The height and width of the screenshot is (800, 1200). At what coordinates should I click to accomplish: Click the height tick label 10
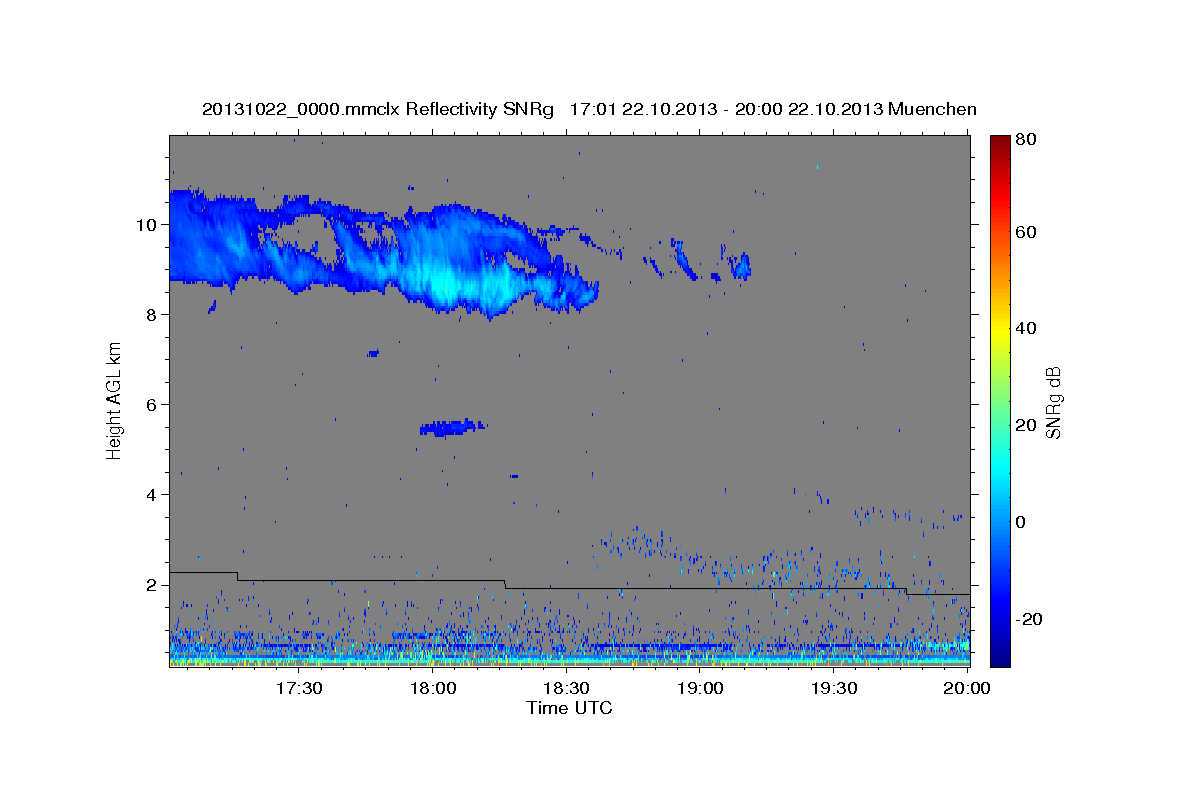(x=148, y=225)
